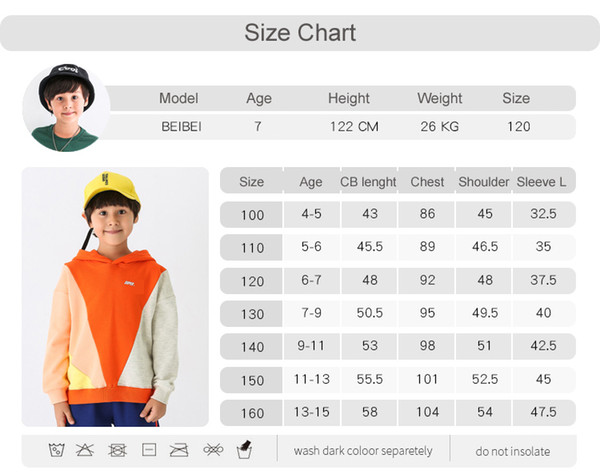Click CB length value 58
This screenshot has height=474, width=600.
click(x=370, y=412)
